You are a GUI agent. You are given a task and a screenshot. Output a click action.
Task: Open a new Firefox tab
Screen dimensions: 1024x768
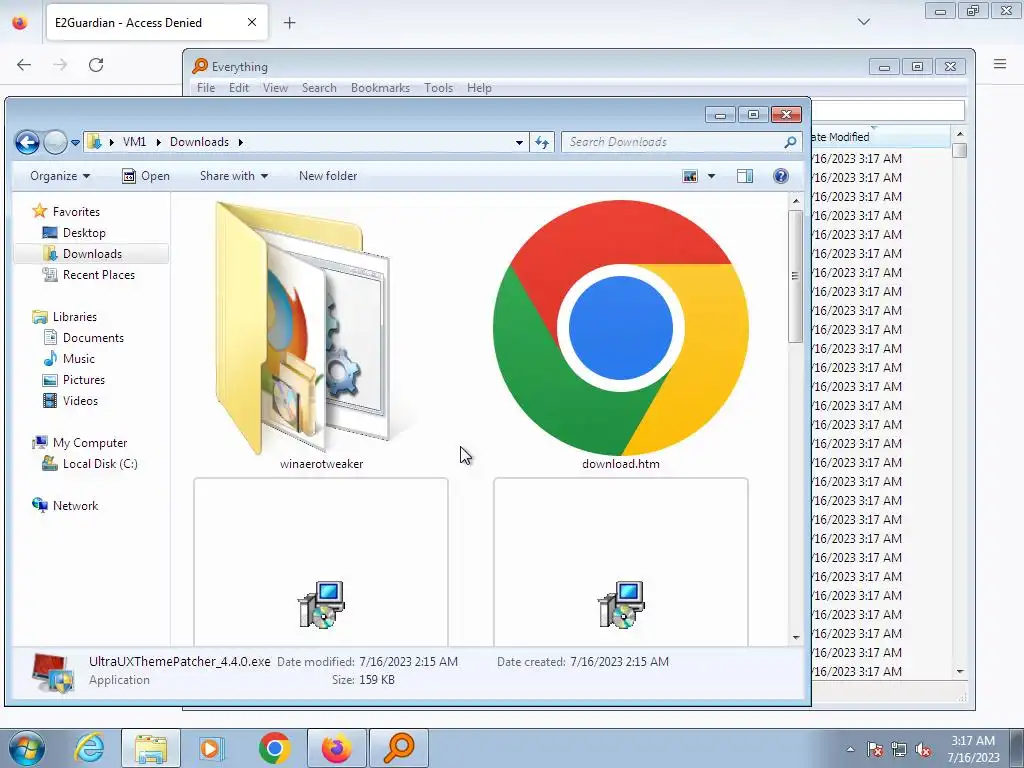coord(289,23)
